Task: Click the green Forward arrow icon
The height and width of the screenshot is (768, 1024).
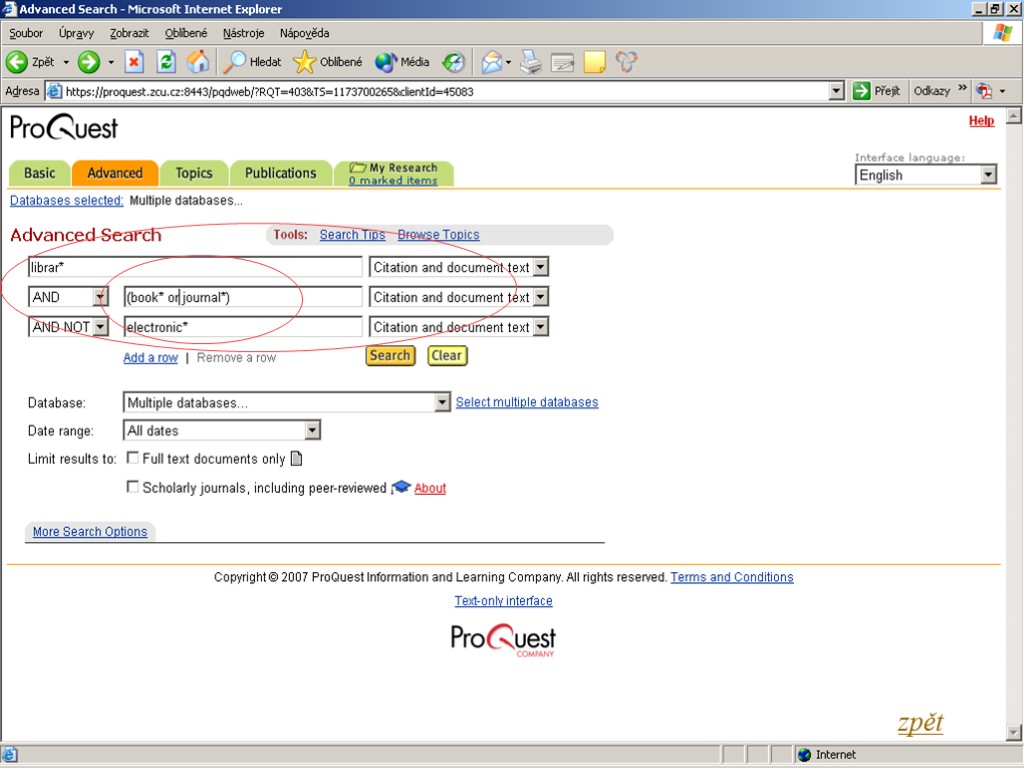Action: click(x=89, y=62)
